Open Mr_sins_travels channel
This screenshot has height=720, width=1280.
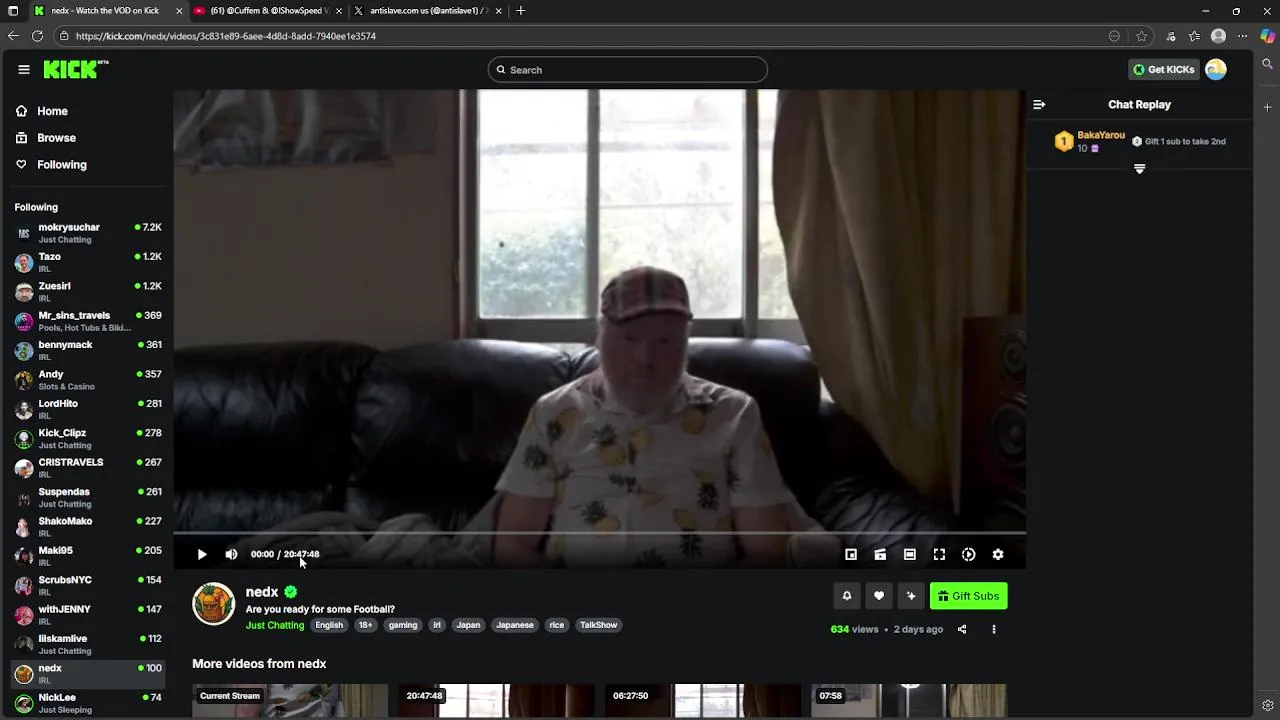click(x=87, y=321)
